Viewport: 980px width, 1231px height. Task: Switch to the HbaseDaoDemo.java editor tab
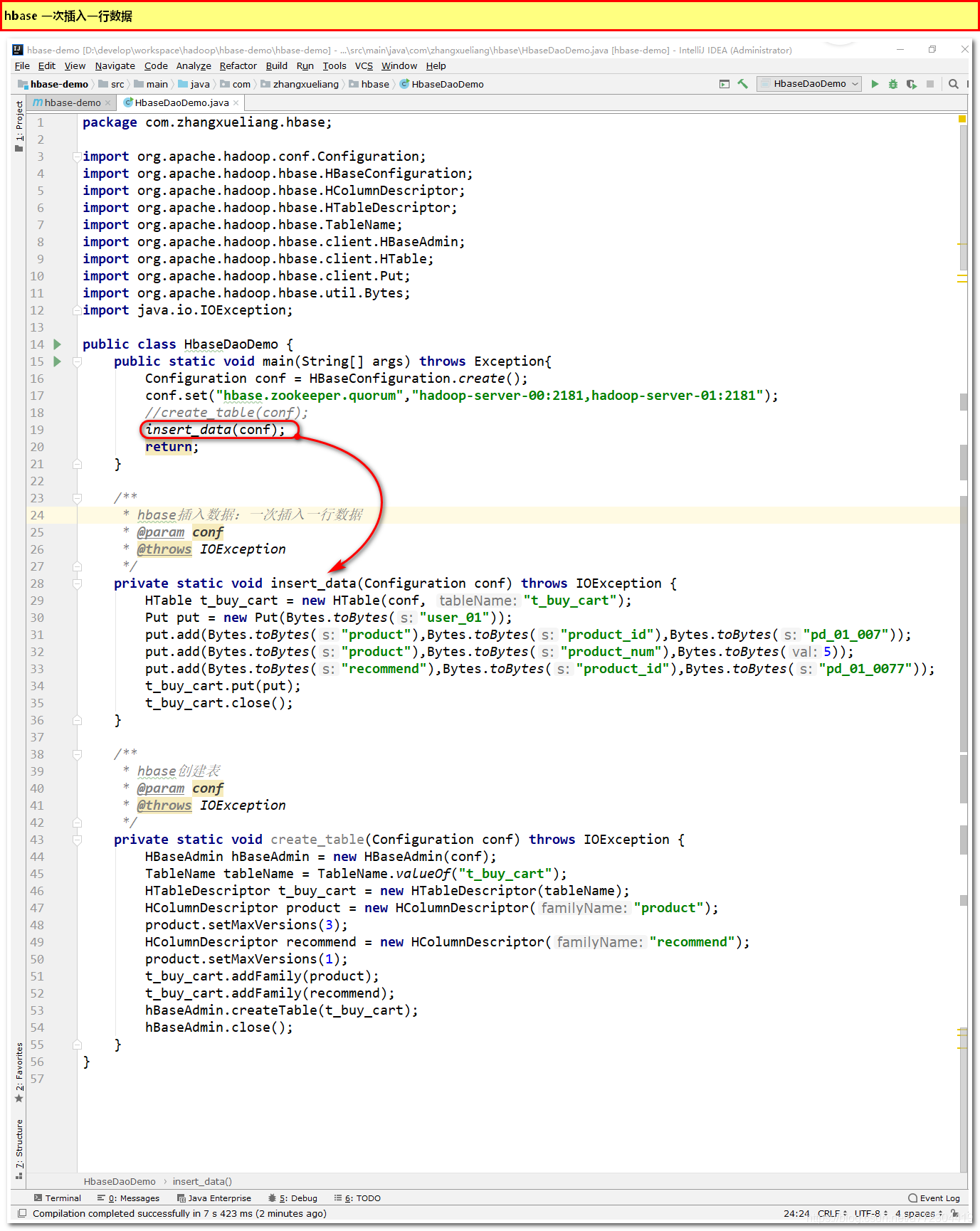181,102
